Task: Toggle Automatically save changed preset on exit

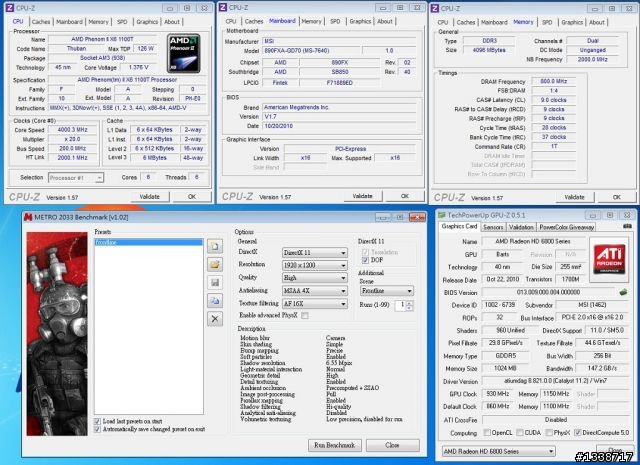Action: (97, 429)
